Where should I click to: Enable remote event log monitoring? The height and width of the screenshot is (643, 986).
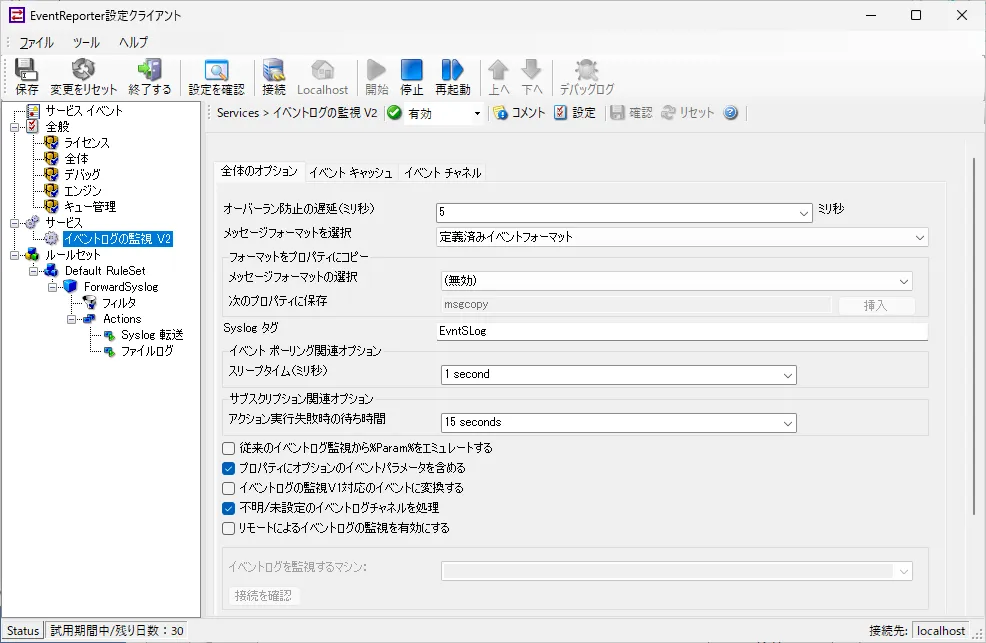tap(227, 527)
